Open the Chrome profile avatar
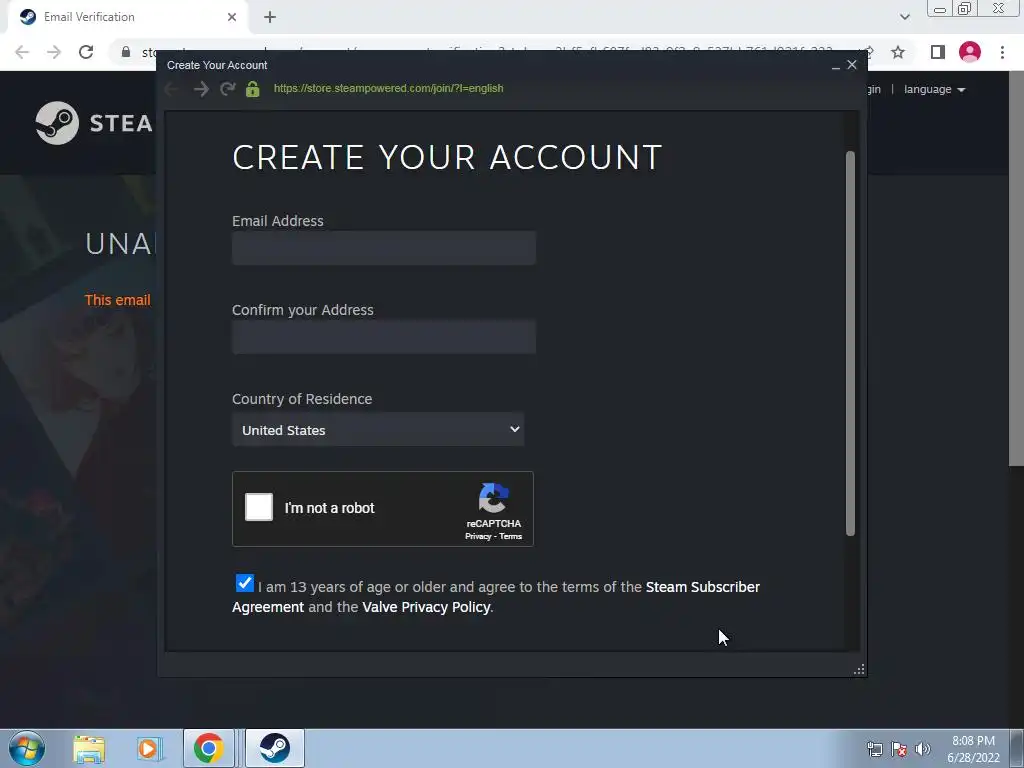 pyautogui.click(x=970, y=52)
